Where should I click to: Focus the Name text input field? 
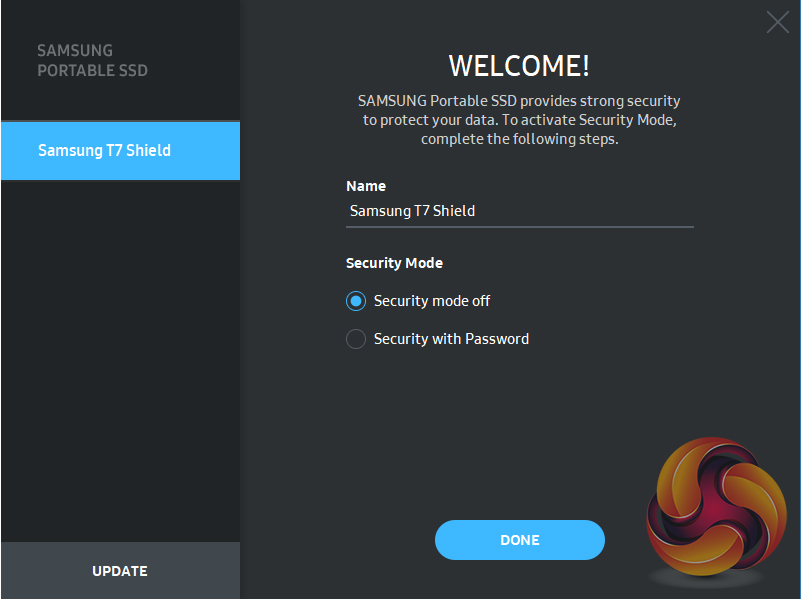pyautogui.click(x=519, y=211)
